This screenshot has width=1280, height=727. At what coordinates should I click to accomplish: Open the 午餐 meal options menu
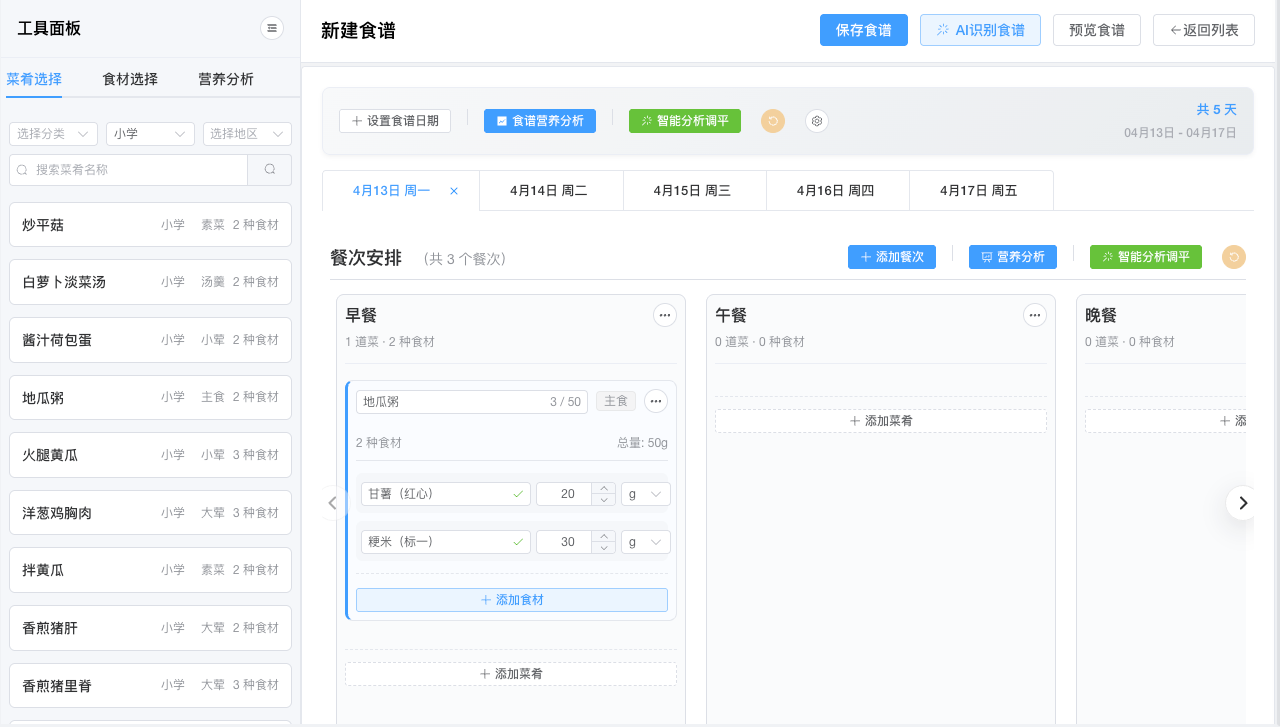point(1035,315)
